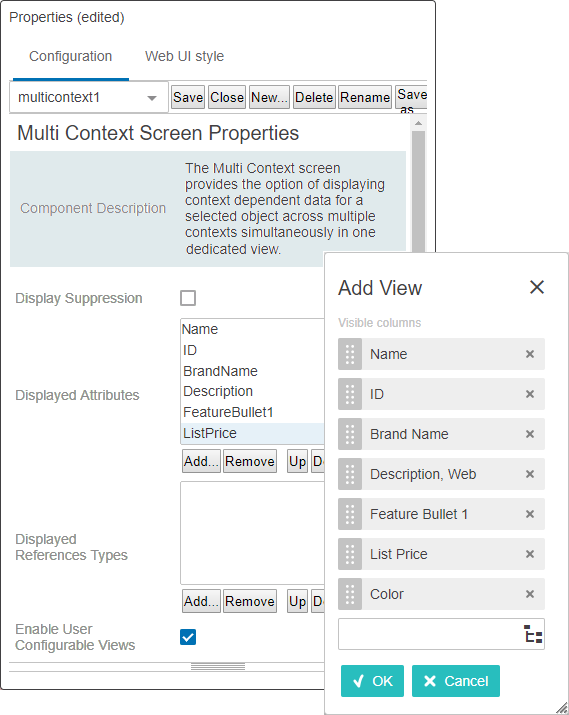Screen dimensions: 569x715
Task: Click the drag handle of Feature Bullet 1
Action: pyautogui.click(x=350, y=514)
